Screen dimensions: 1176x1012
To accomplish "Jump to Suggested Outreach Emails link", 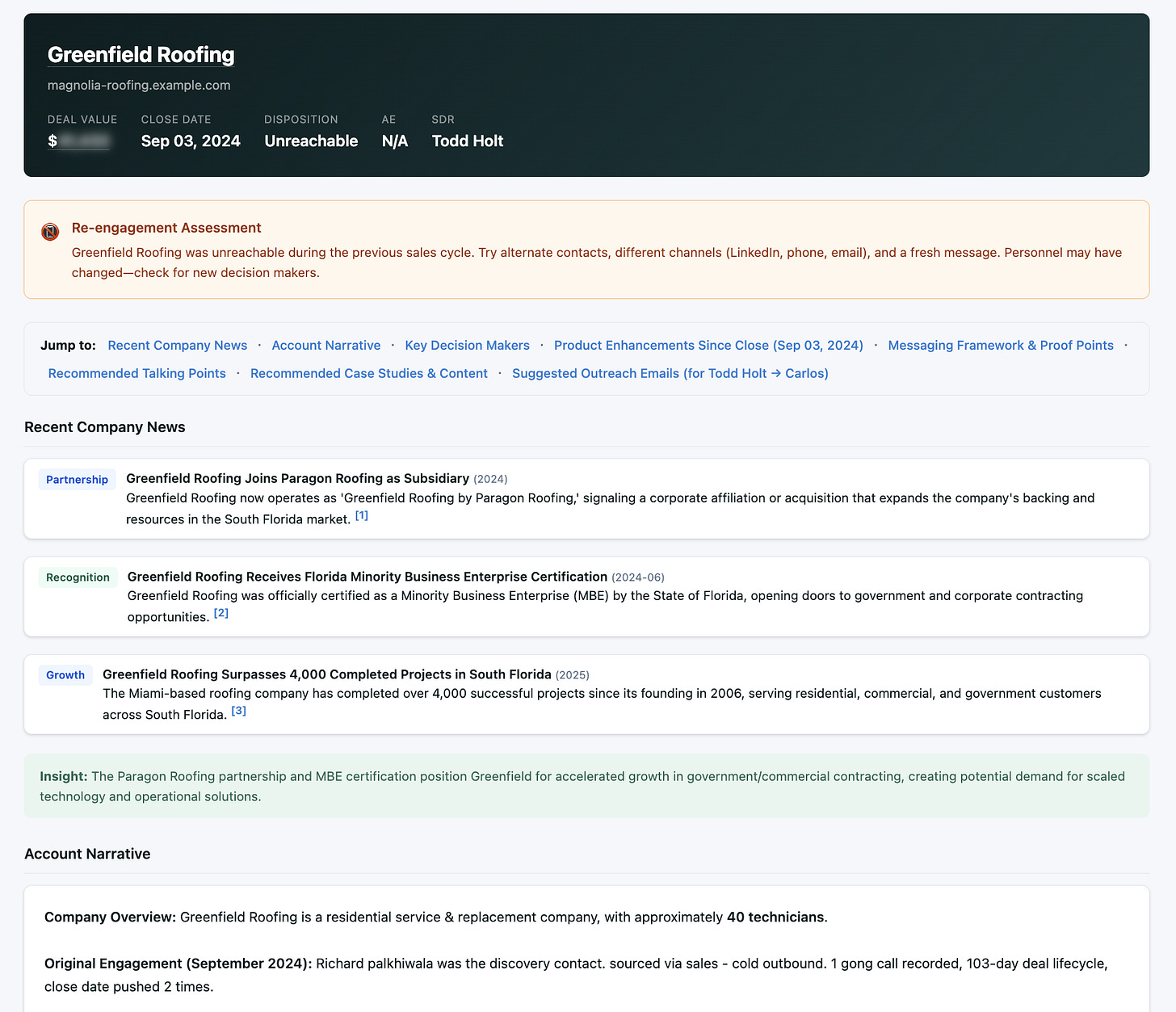I will point(670,374).
